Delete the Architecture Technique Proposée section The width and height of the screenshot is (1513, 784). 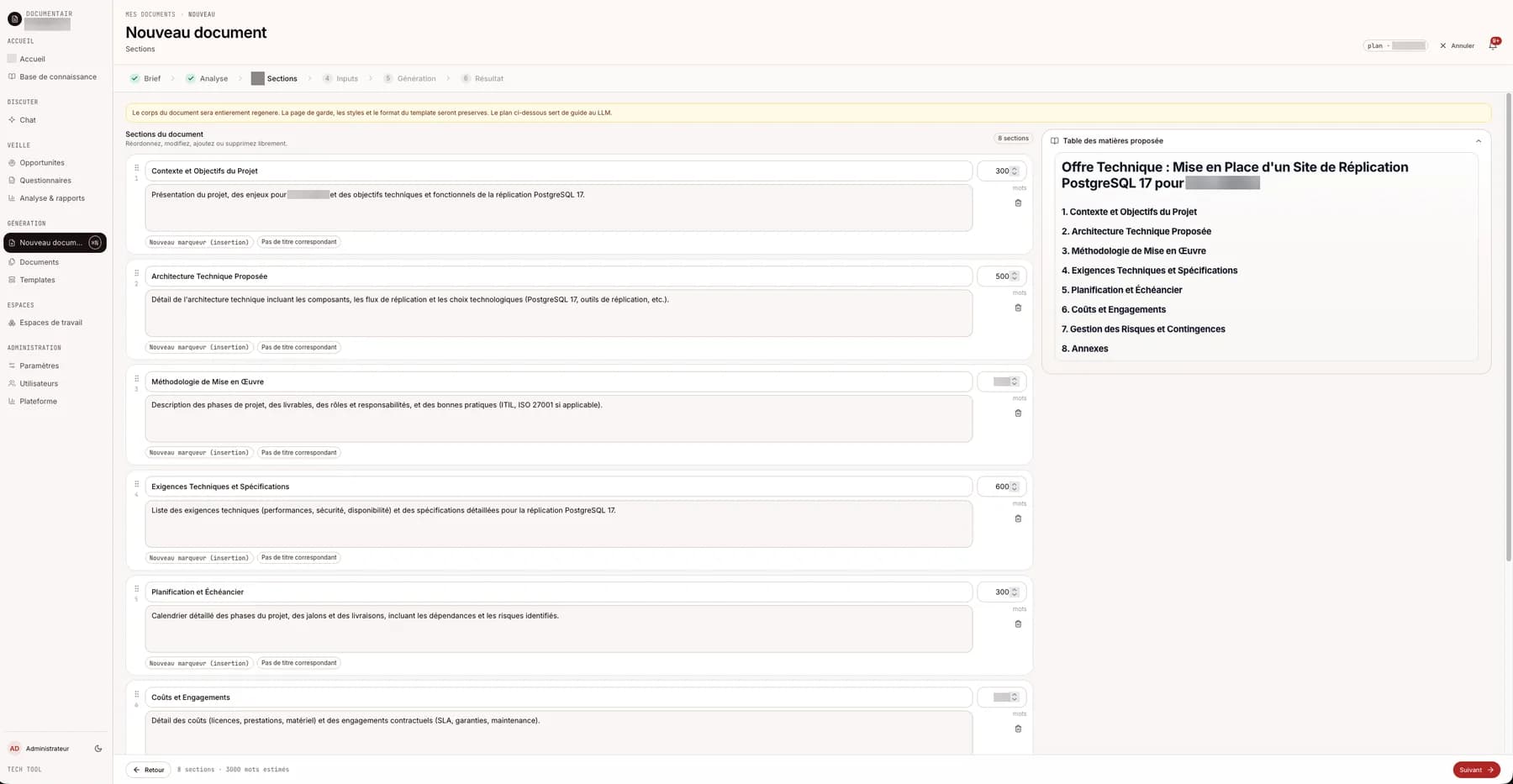[x=1018, y=308]
